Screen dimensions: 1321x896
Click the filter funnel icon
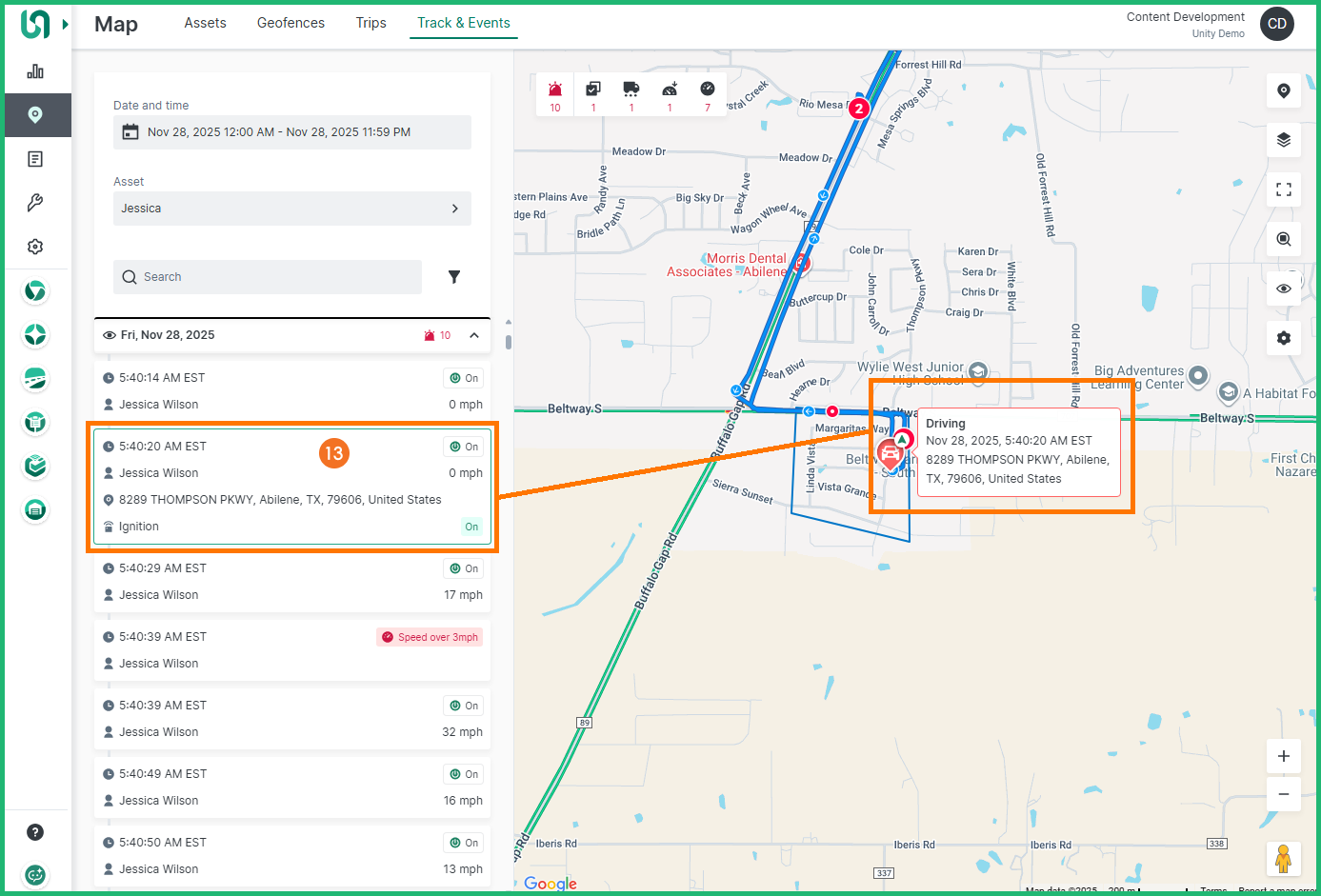point(454,277)
